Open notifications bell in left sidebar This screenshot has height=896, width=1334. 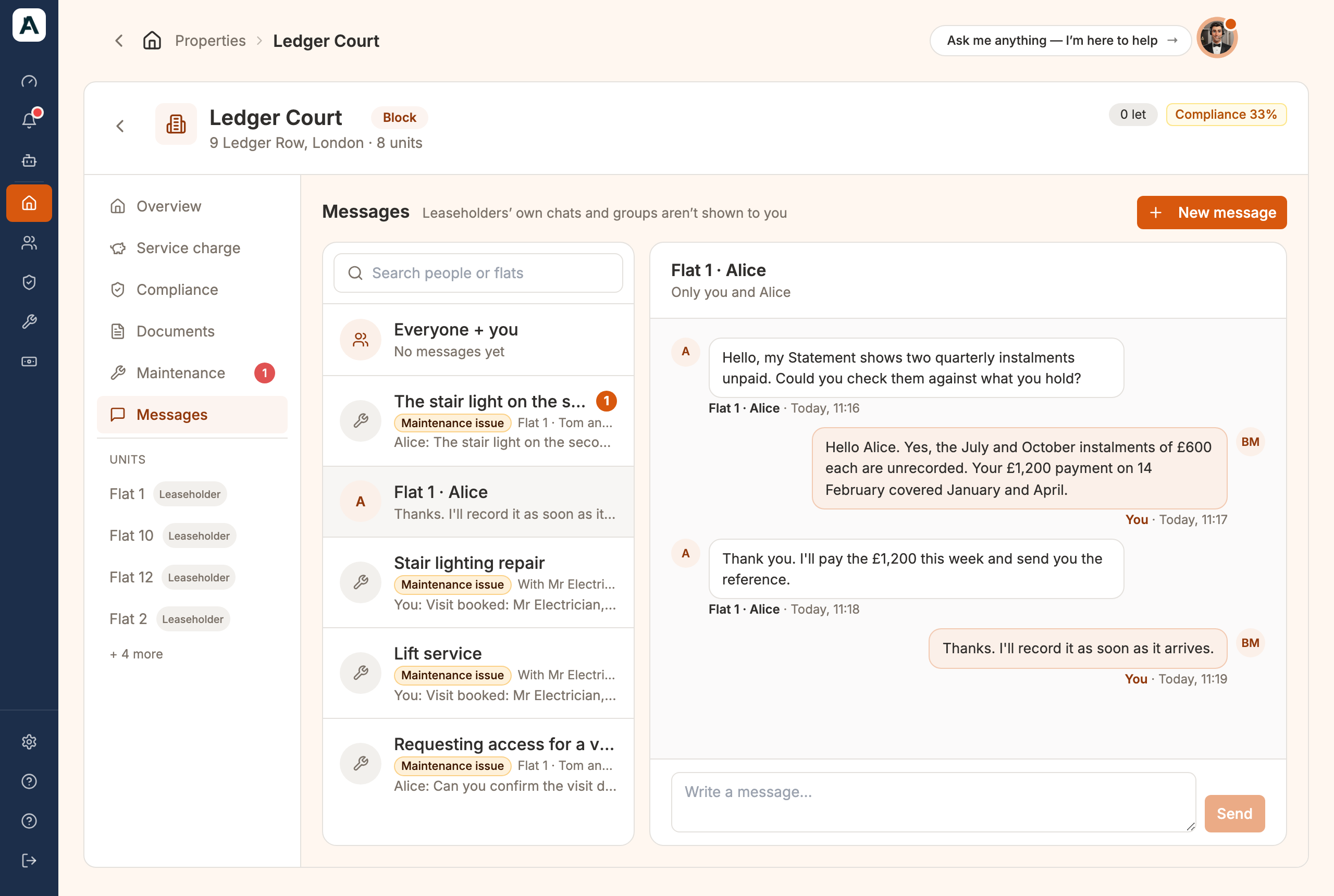tap(29, 120)
